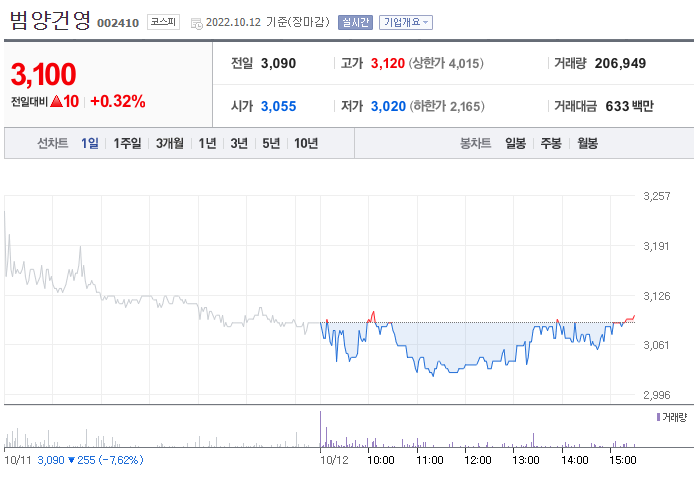This screenshot has height=477, width=694.
Task: Click the 10/12 date axis label
Action: pos(334,460)
